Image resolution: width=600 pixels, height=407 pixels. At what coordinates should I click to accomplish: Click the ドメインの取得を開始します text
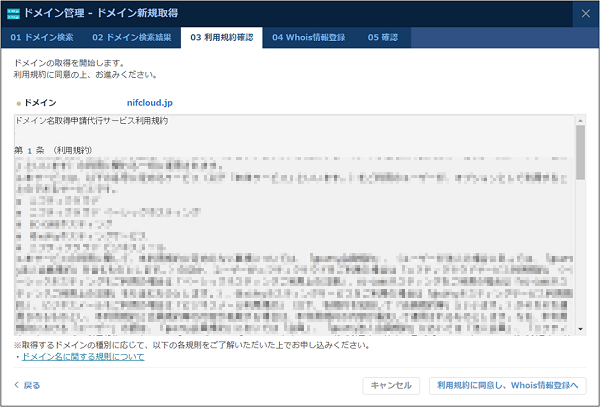click(x=69, y=63)
